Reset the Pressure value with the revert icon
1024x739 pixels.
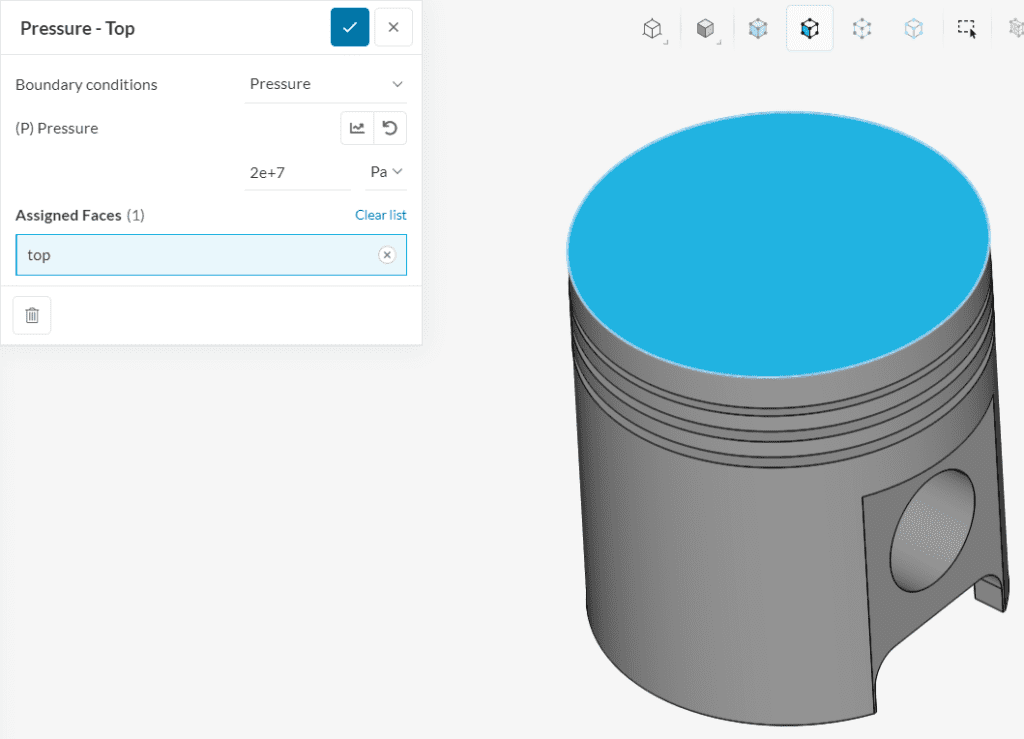coord(391,128)
